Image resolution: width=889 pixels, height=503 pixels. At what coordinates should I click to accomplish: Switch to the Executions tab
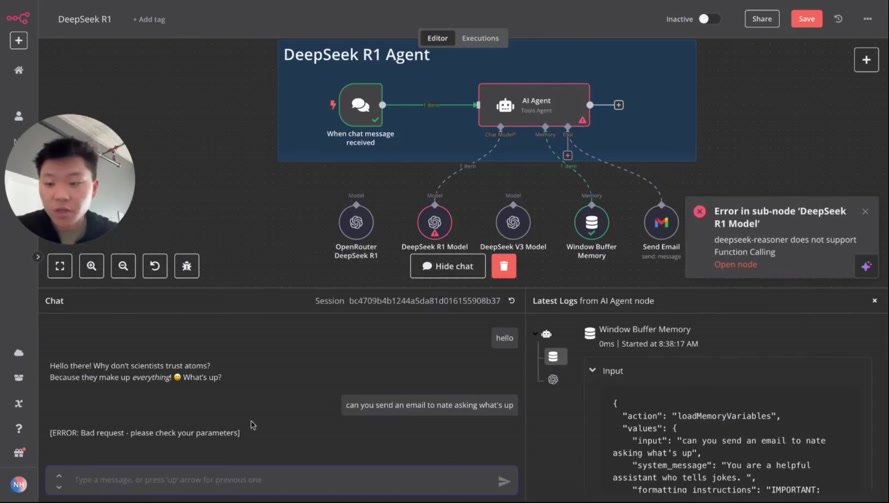(x=480, y=38)
